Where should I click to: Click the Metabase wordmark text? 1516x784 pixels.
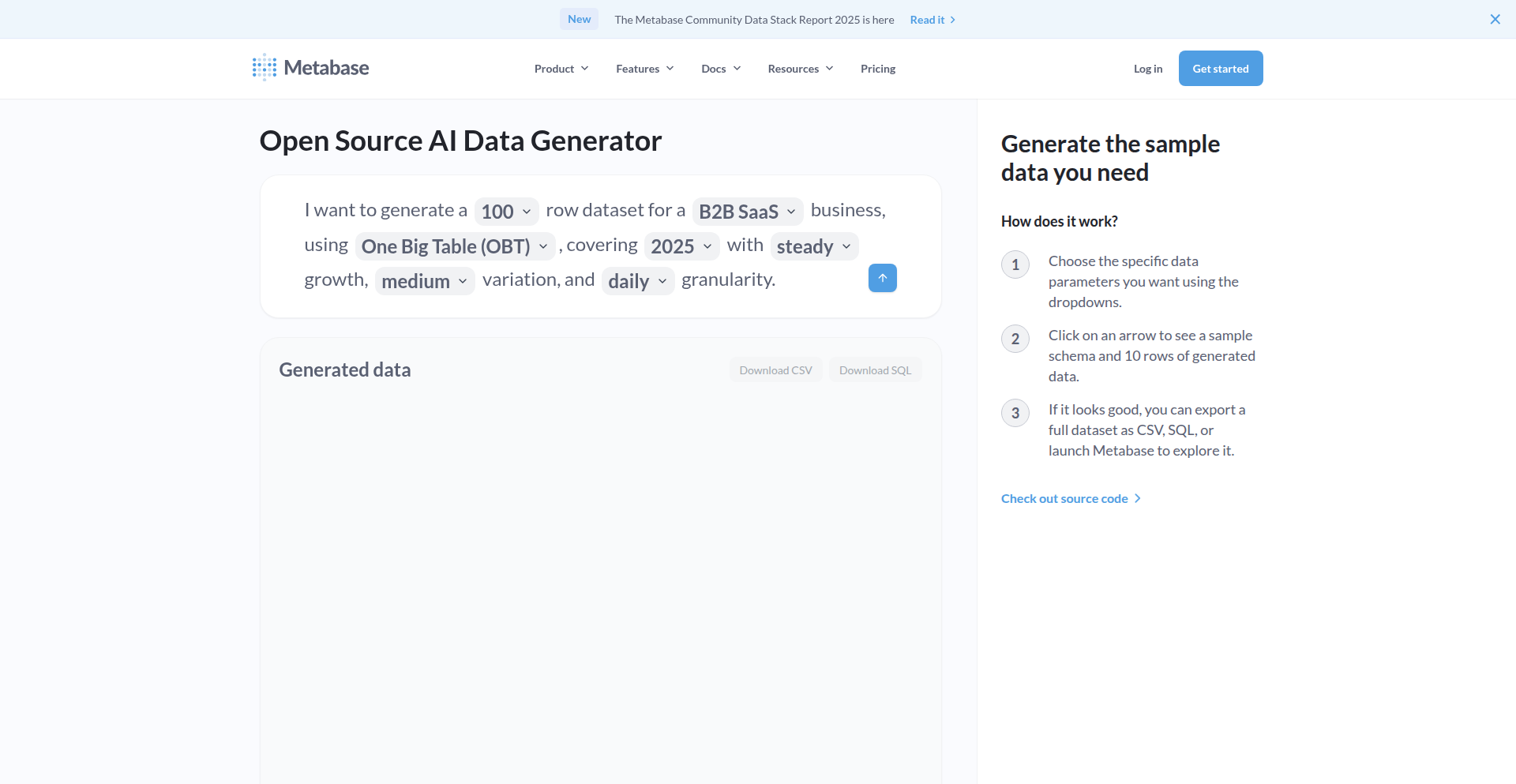coord(326,68)
